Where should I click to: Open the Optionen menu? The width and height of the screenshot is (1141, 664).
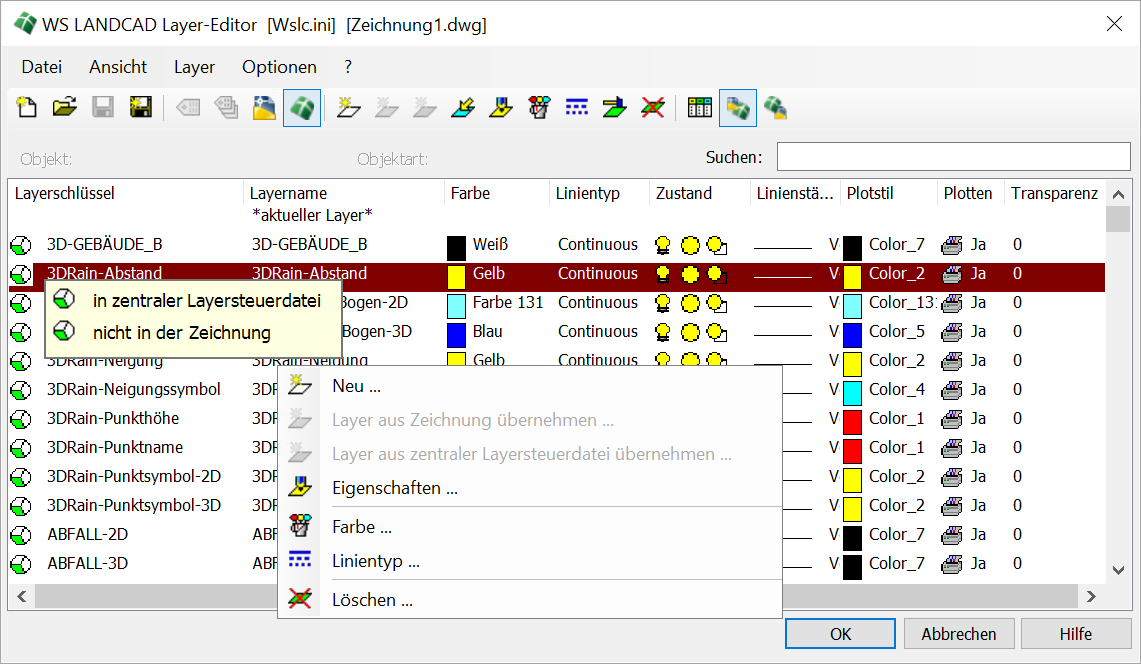pos(279,67)
